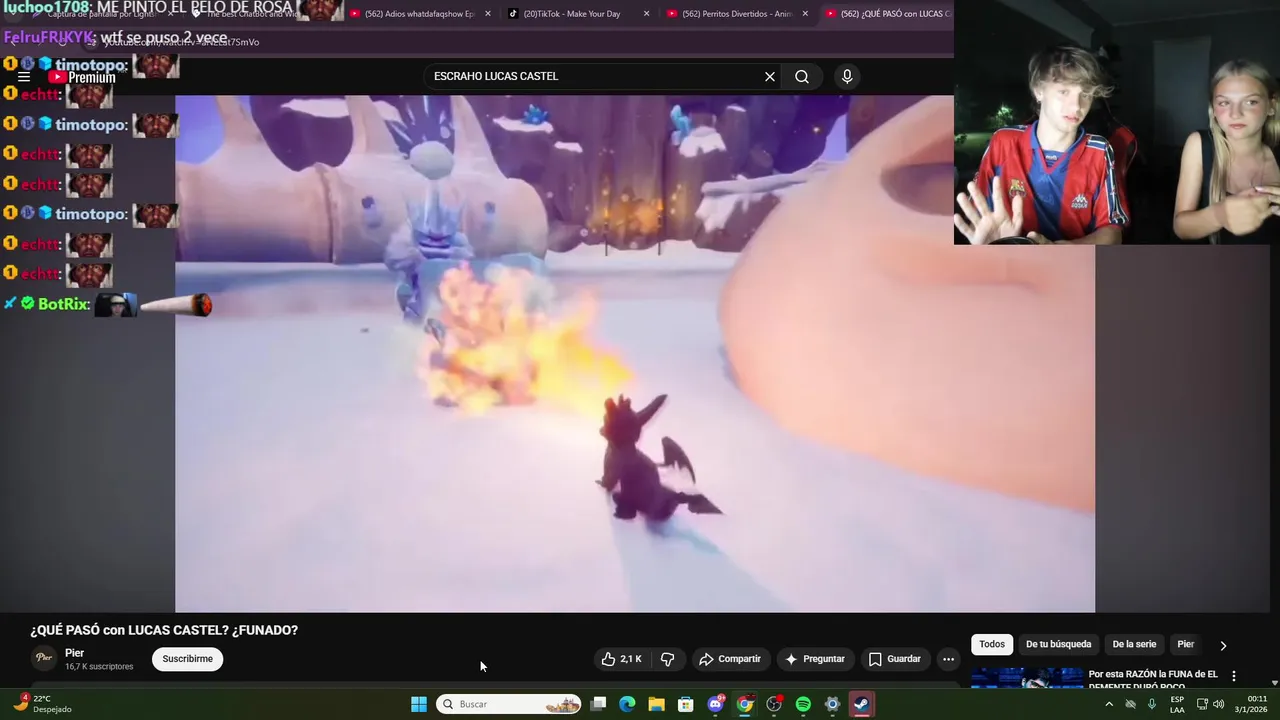The width and height of the screenshot is (1280, 720).
Task: Click the video player showing the Spyro game
Action: [x=635, y=354]
